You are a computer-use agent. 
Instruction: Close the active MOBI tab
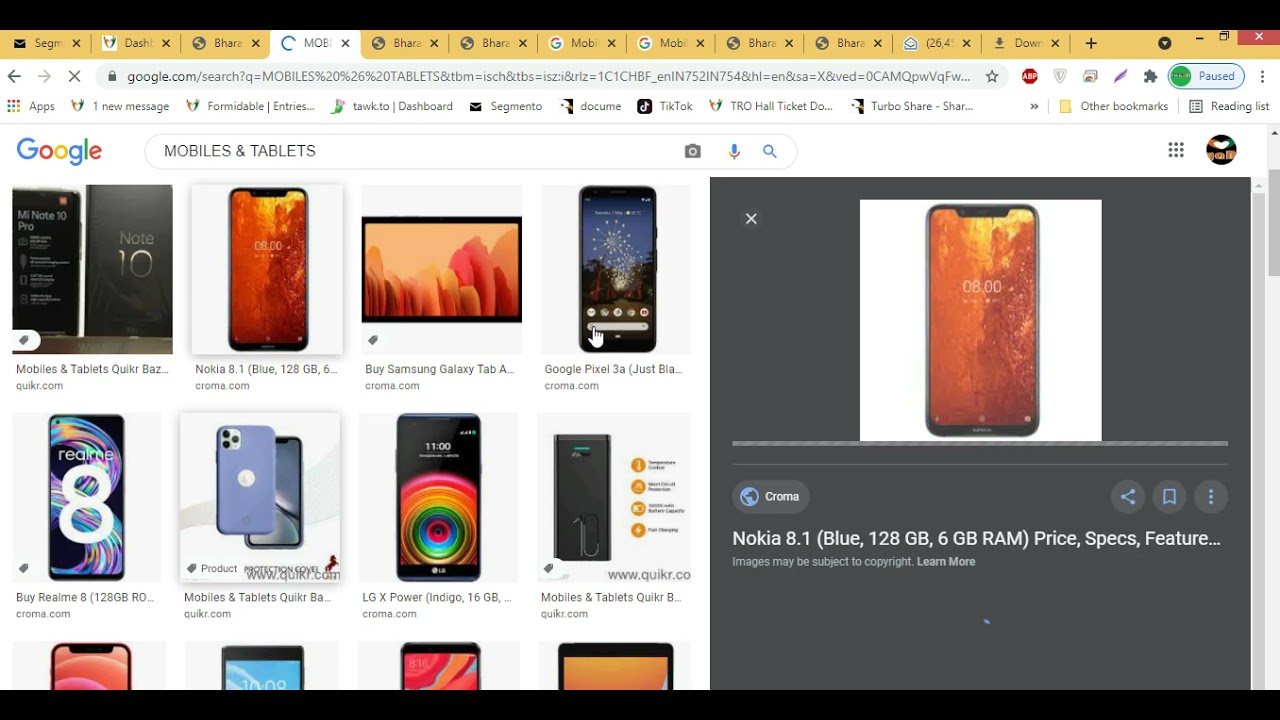(346, 43)
